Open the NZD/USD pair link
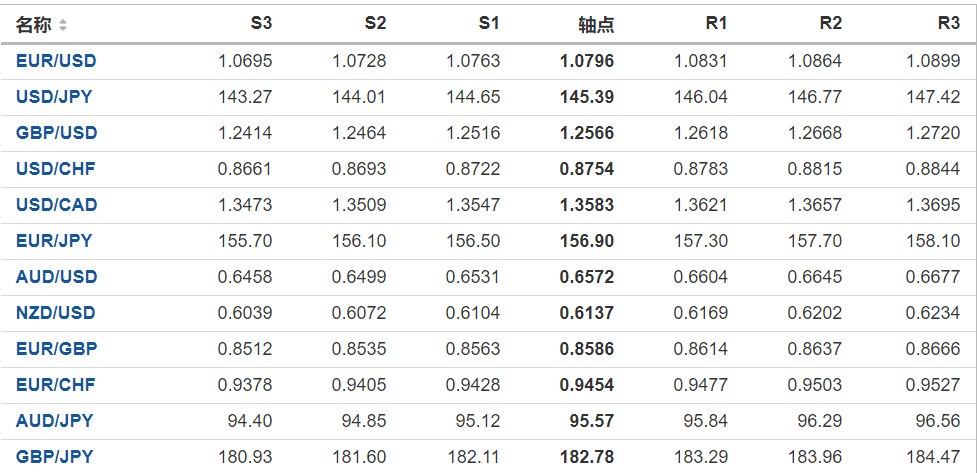 tap(56, 313)
